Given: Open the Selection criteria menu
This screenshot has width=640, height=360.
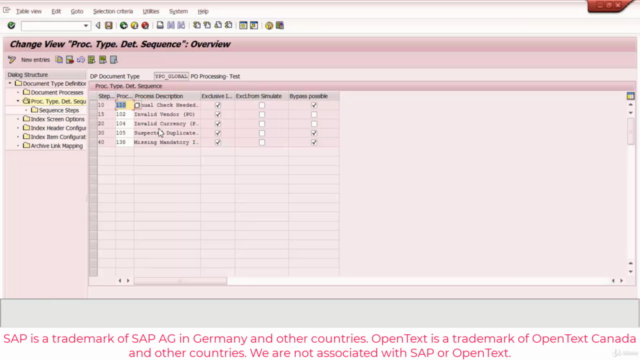Looking at the screenshot, I should 113,11.
